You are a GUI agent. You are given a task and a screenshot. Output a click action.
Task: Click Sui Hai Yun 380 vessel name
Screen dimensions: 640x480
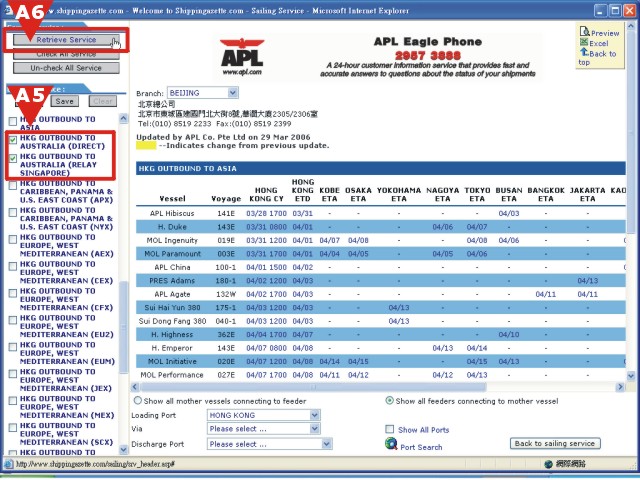pyautogui.click(x=172, y=307)
